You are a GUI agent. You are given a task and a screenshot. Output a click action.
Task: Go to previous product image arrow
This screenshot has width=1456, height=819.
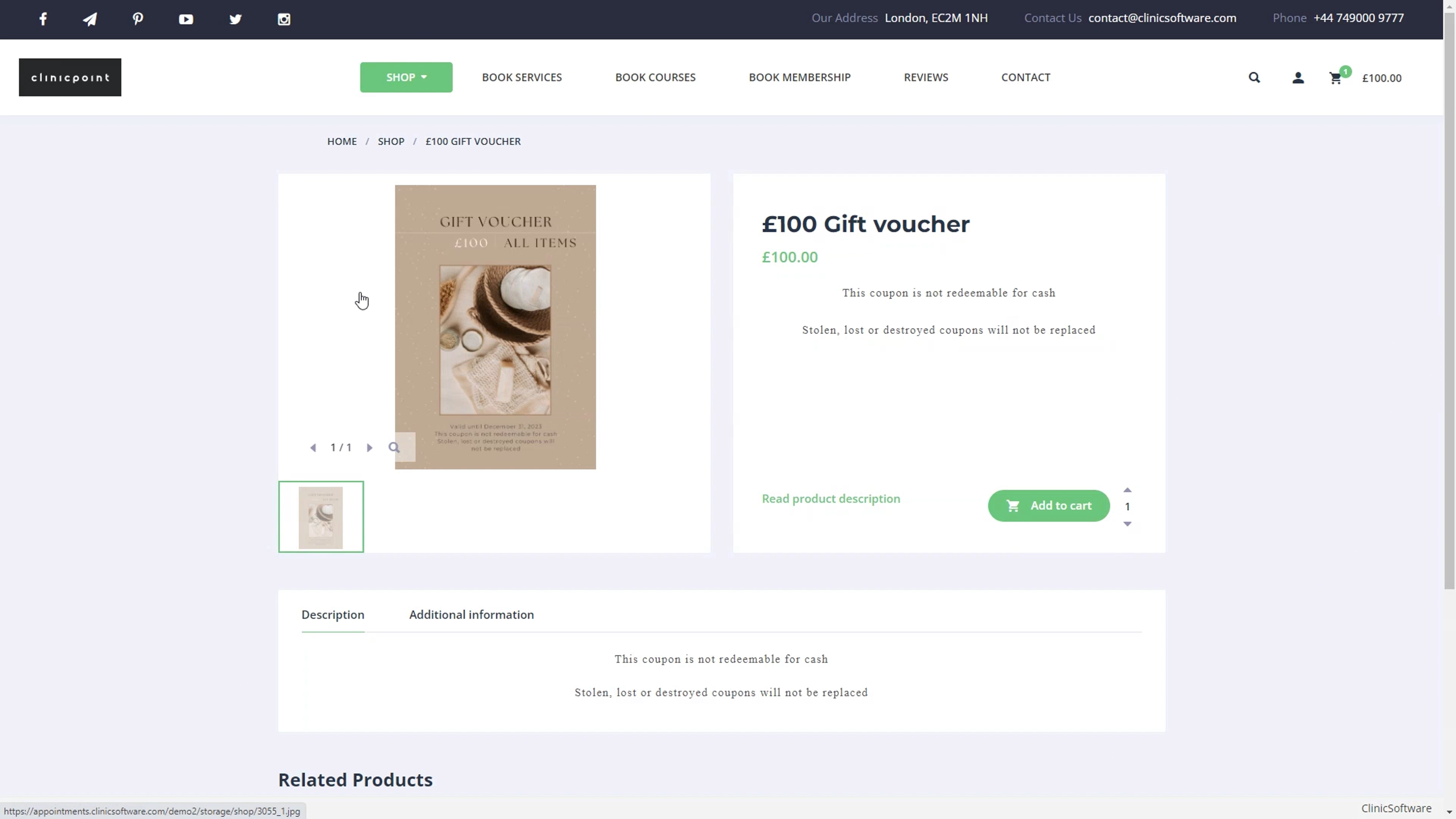(x=312, y=448)
